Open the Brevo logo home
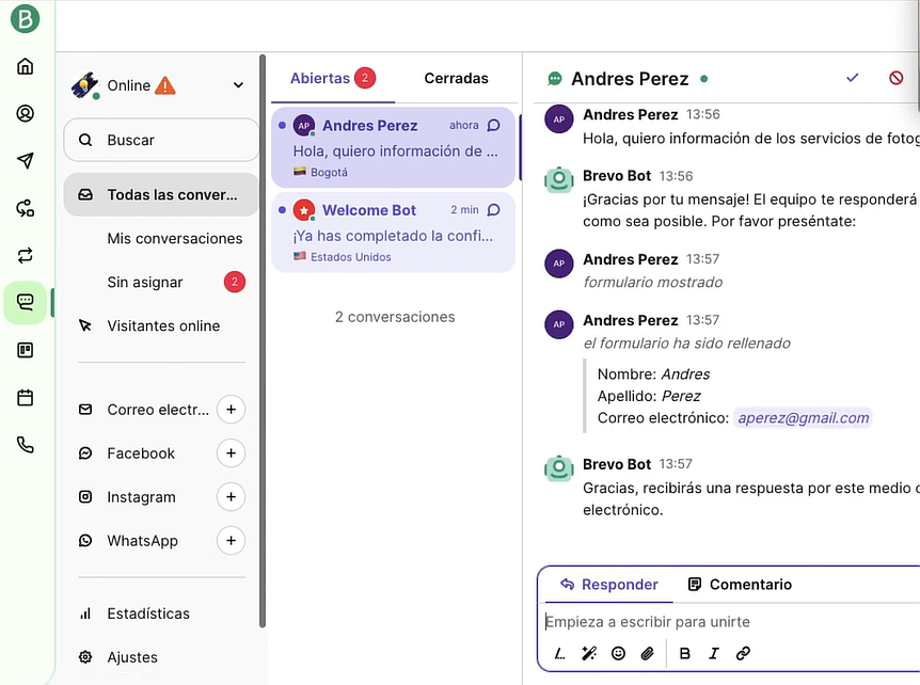 25,19
